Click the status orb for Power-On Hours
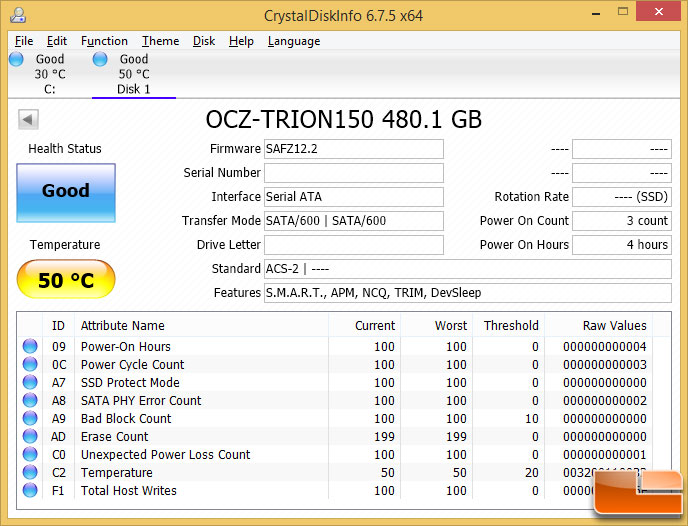Screen dimensions: 688x526 click(30, 346)
